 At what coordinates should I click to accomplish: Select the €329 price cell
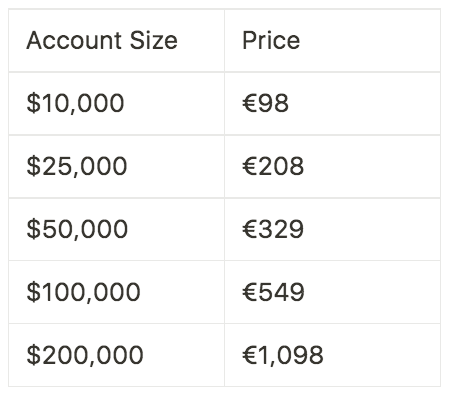click(332, 229)
